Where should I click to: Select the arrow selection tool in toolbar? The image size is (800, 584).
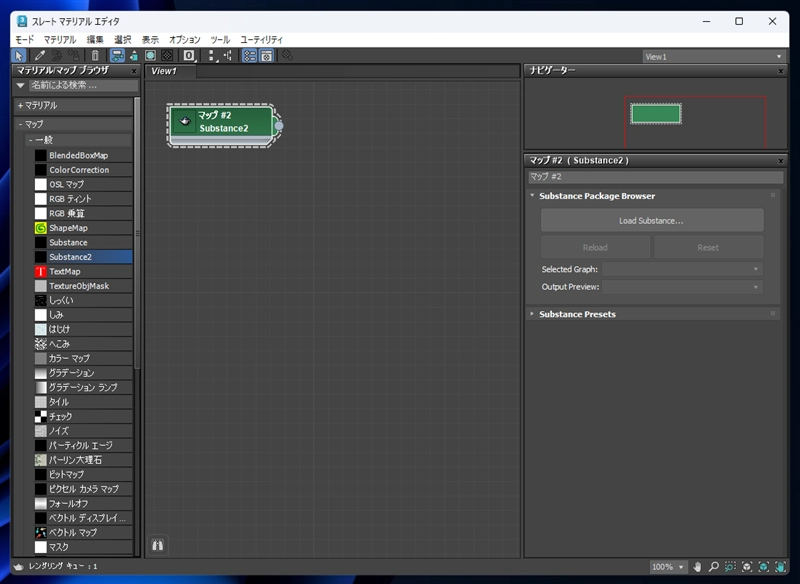20,56
